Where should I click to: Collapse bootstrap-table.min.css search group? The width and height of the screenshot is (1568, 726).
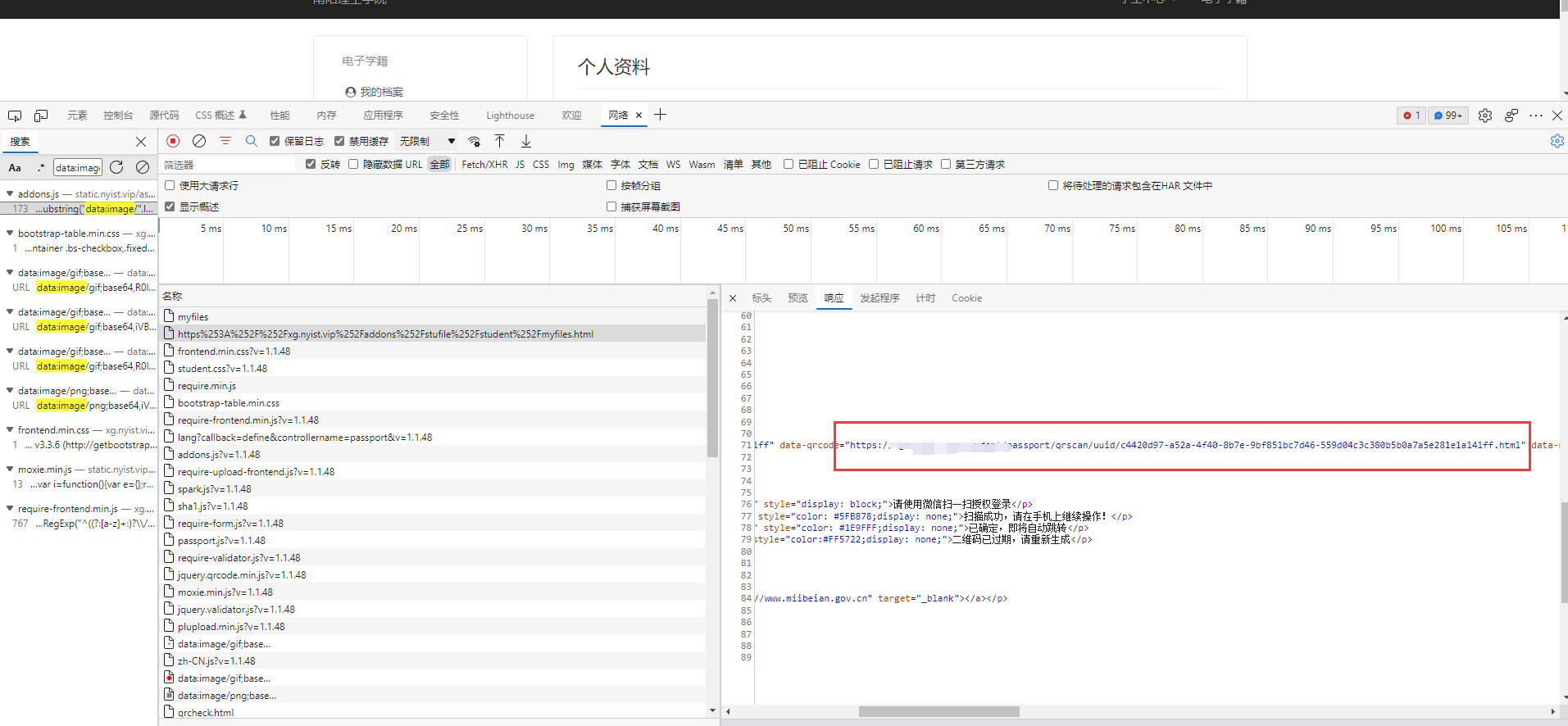[x=10, y=234]
